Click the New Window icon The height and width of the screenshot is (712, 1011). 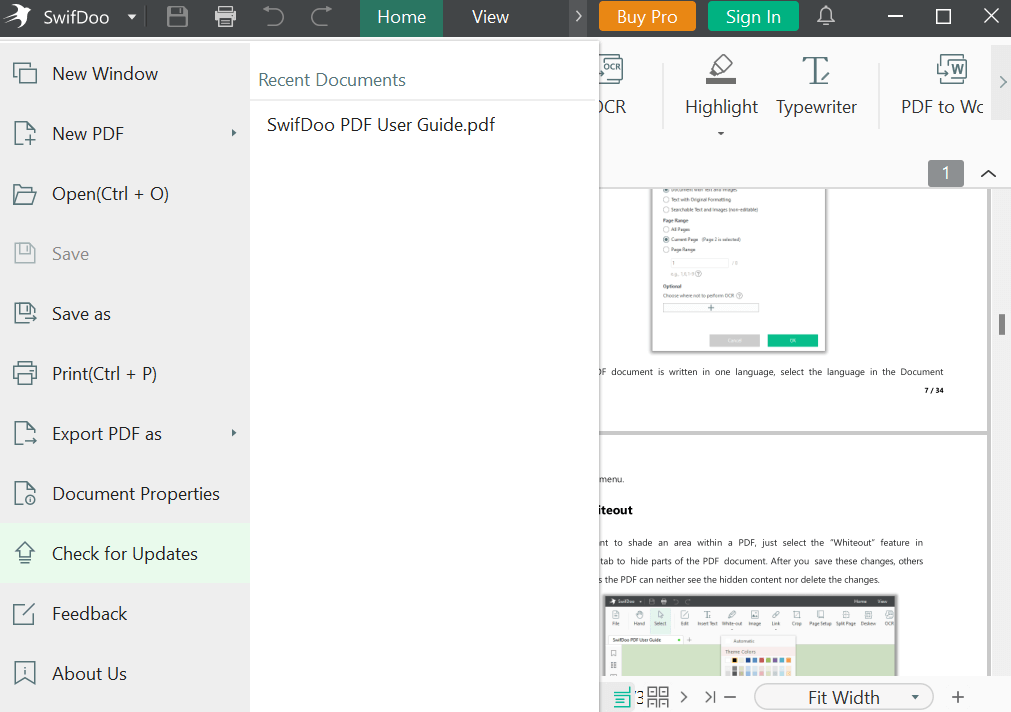[25, 74]
